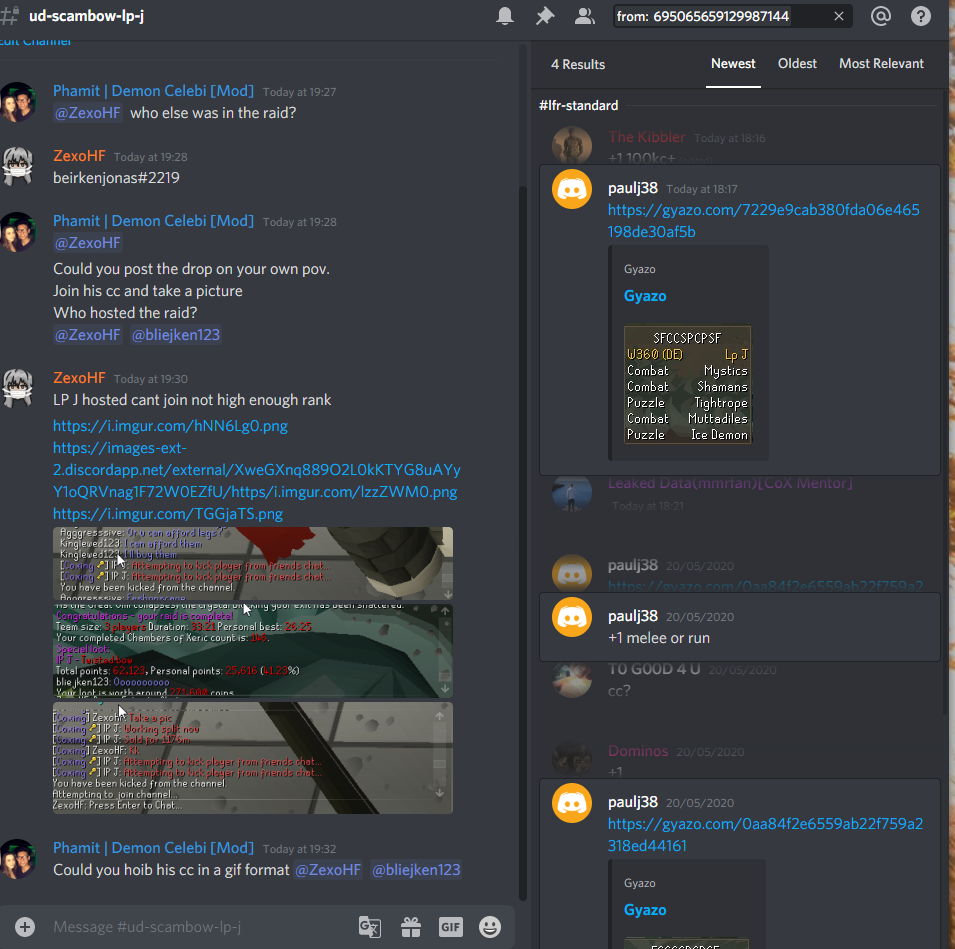Open the TGGjaTS.png imgur link

coord(168,513)
